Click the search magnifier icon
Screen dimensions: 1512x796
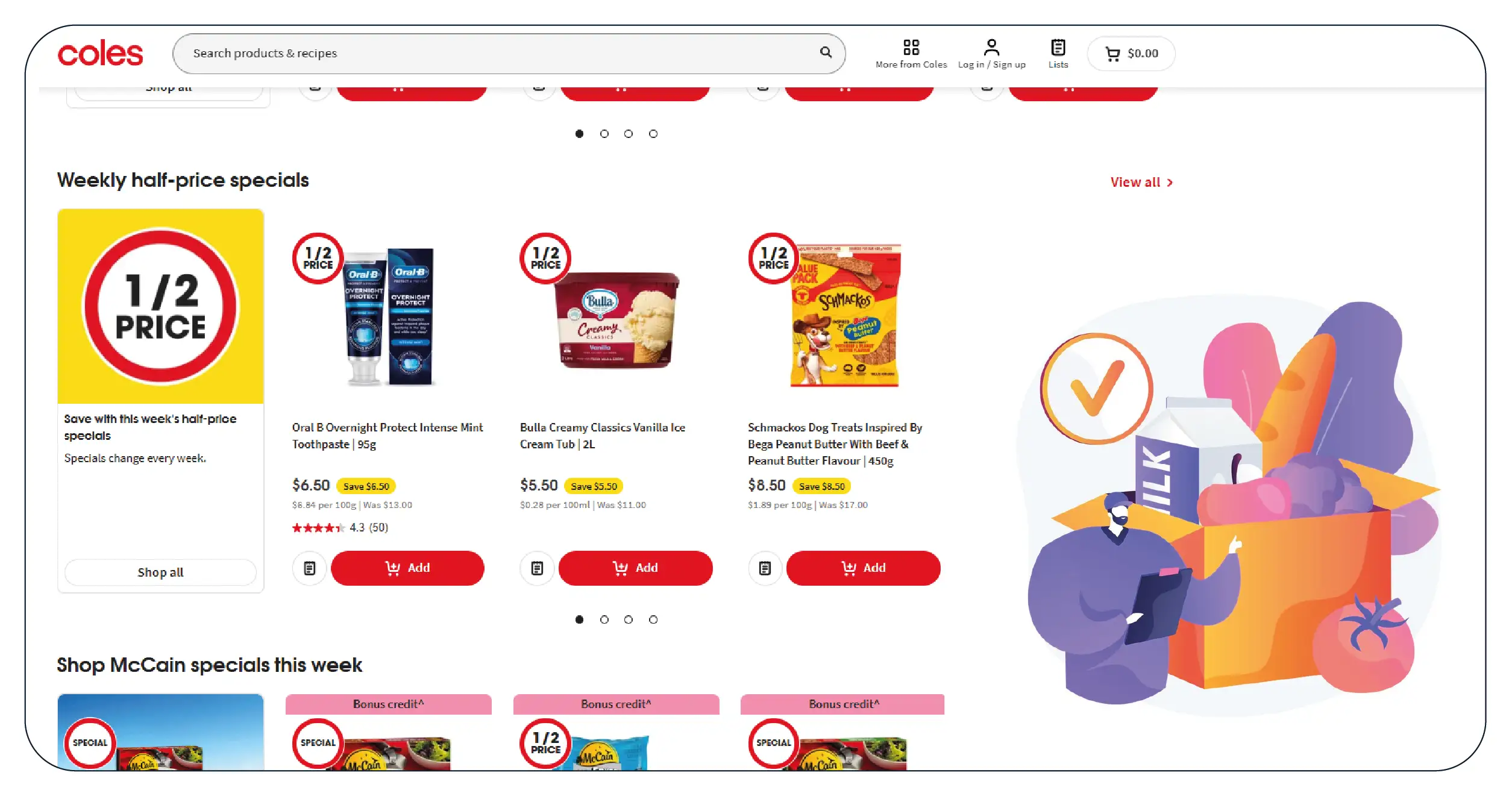[x=826, y=52]
